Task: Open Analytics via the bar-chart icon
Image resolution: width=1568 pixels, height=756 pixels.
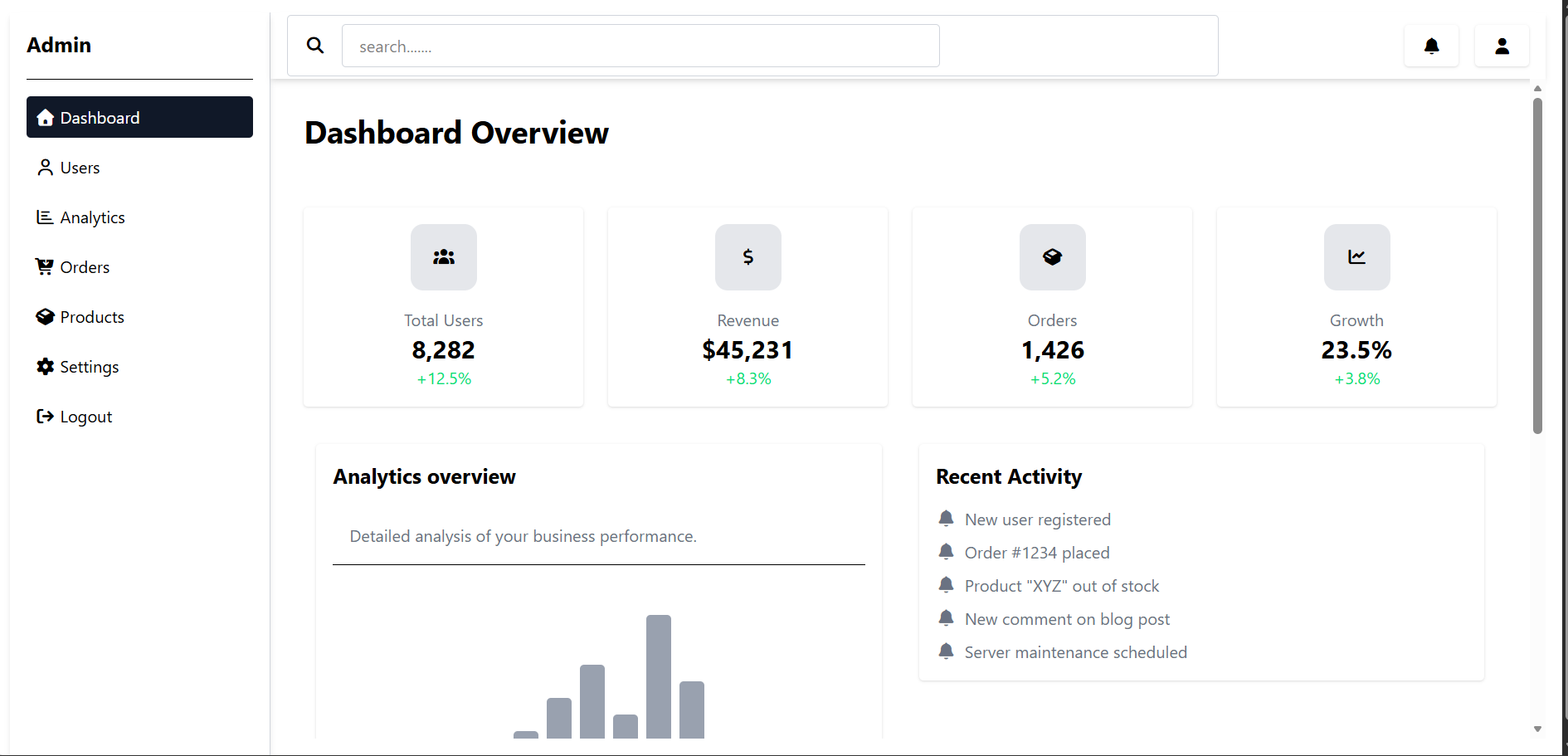Action: click(46, 217)
